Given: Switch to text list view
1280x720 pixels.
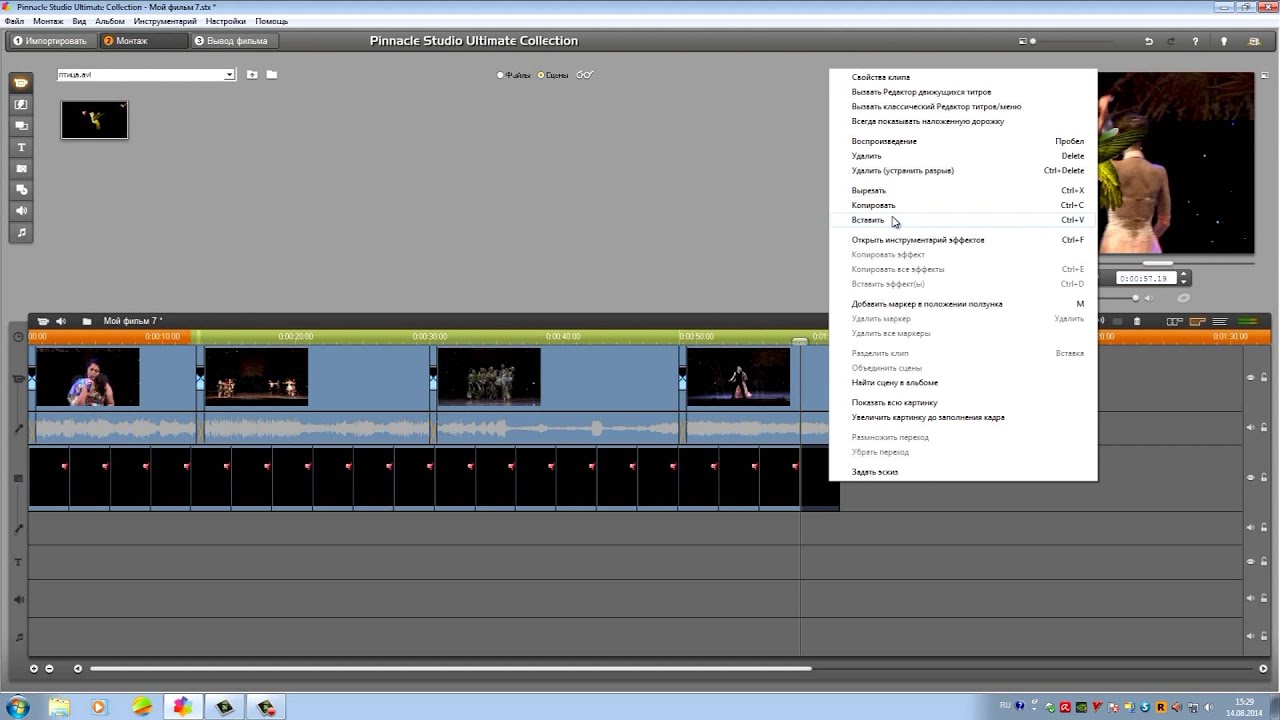Looking at the screenshot, I should pyautogui.click(x=1220, y=321).
